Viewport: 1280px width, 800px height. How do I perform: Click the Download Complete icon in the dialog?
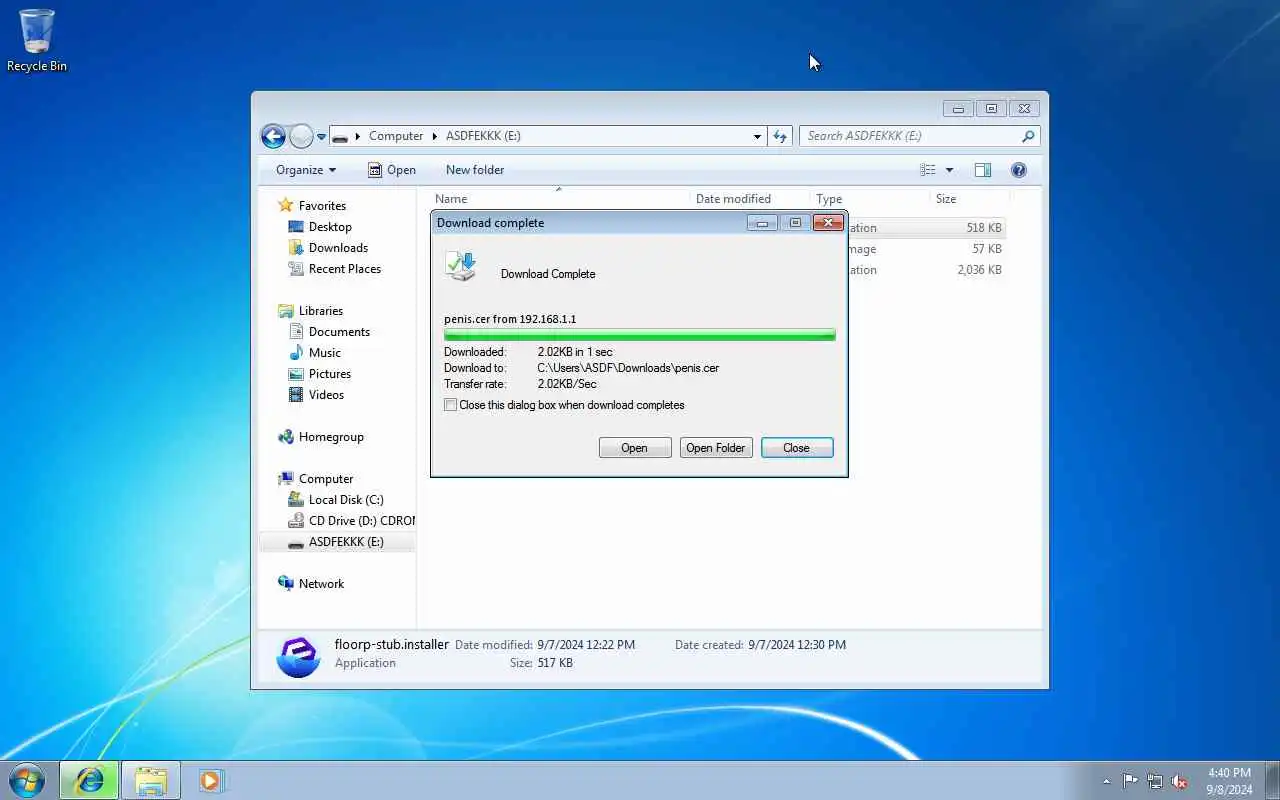[461, 267]
